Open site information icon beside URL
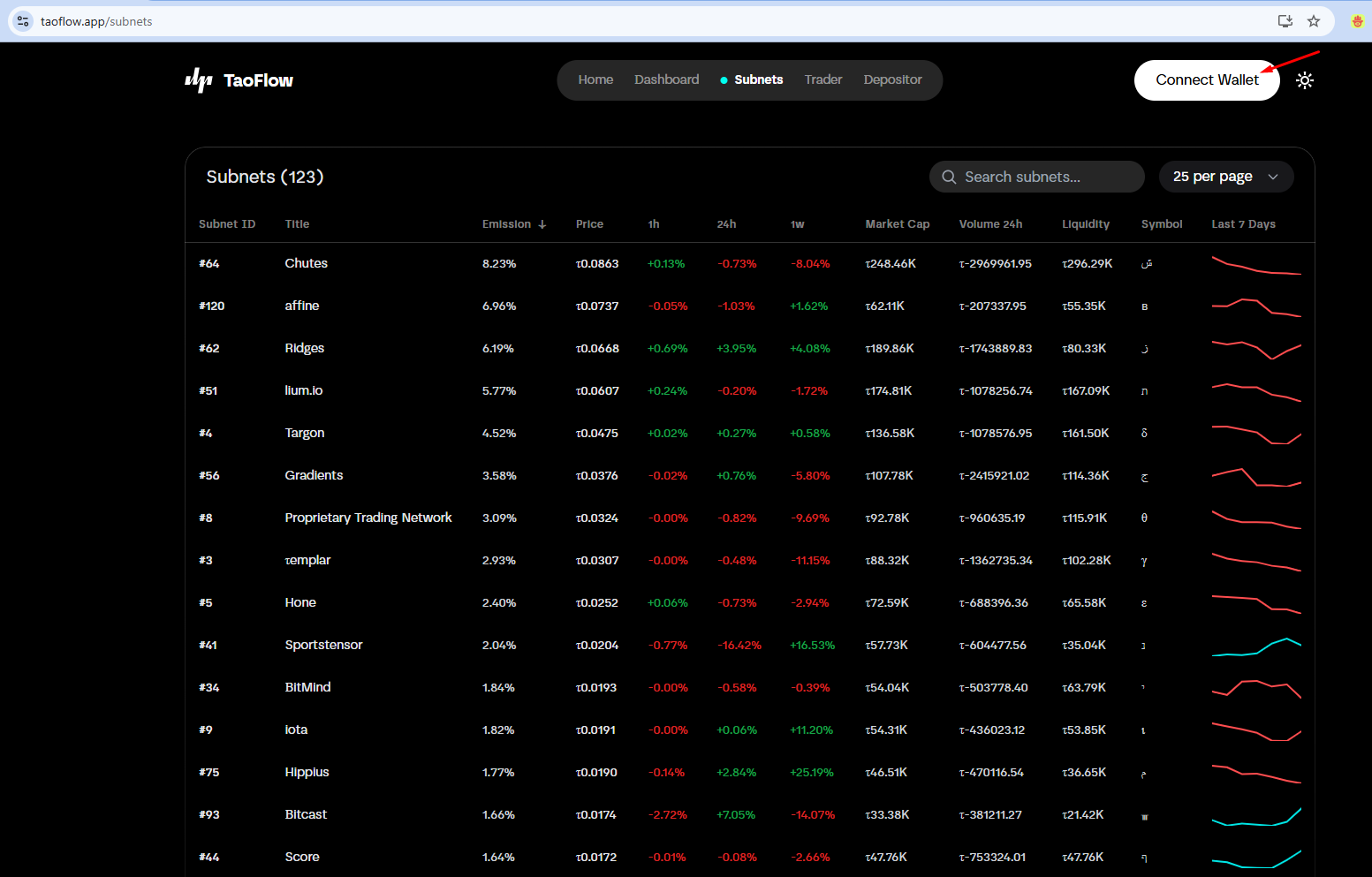Viewport: 1372px width, 877px height. pyautogui.click(x=24, y=21)
